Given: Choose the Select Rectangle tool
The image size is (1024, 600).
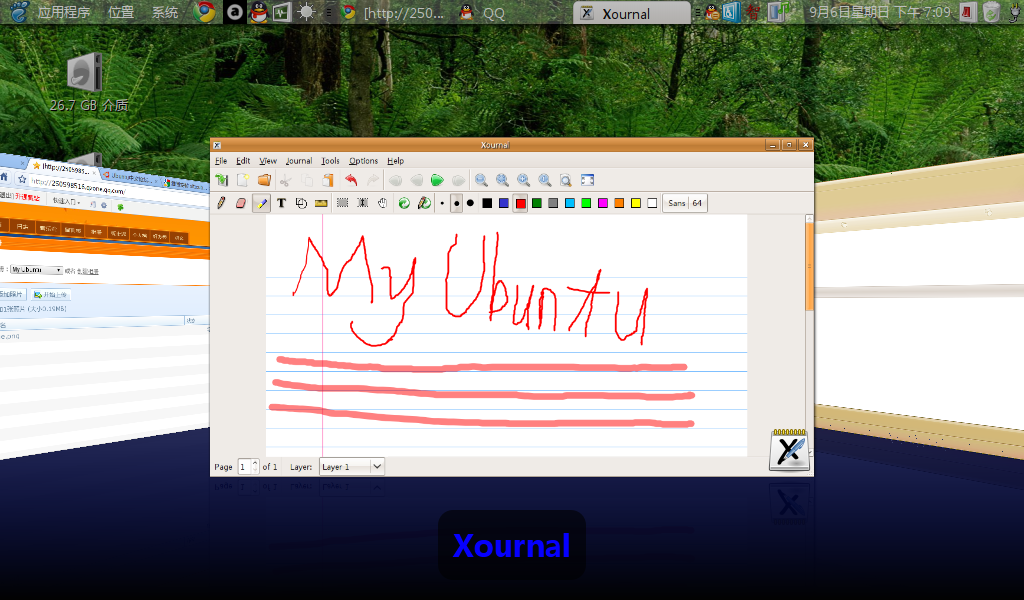Looking at the screenshot, I should pos(342,203).
